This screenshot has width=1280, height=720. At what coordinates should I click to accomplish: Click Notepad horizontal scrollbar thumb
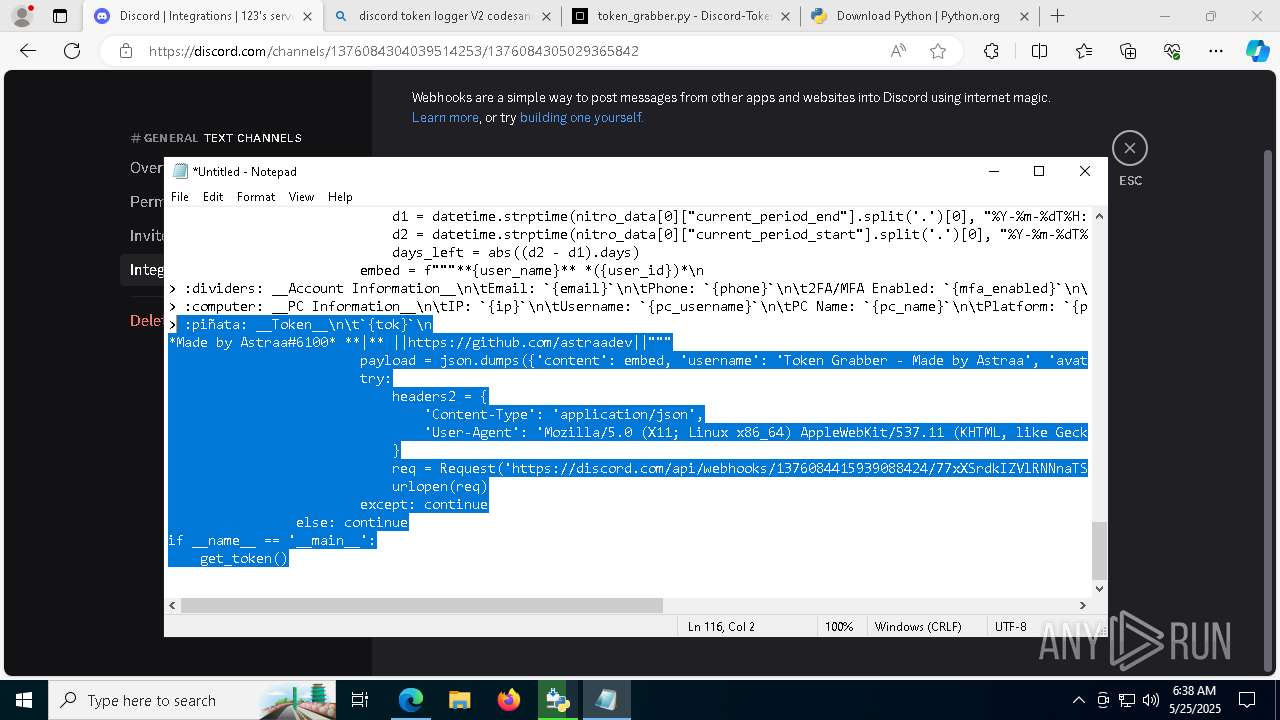[421, 605]
